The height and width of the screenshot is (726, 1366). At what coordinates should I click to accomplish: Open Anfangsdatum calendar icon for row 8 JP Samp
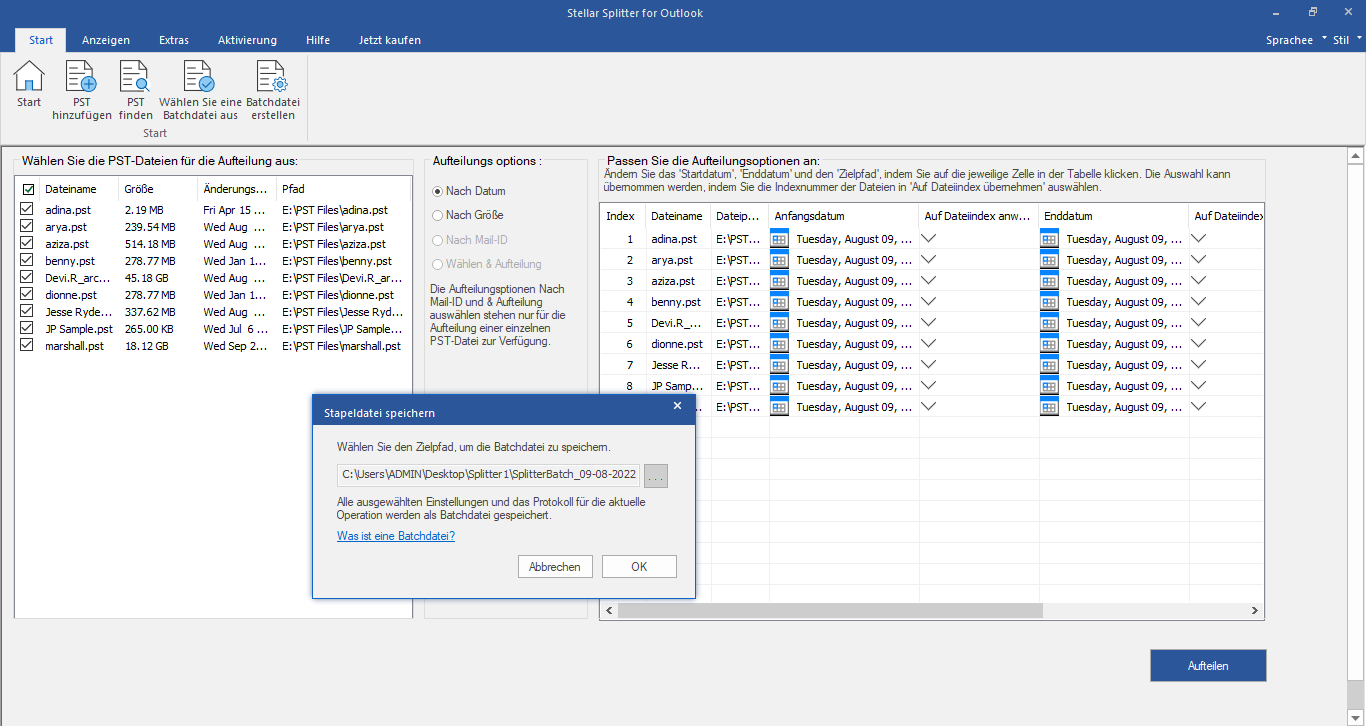pyautogui.click(x=780, y=386)
